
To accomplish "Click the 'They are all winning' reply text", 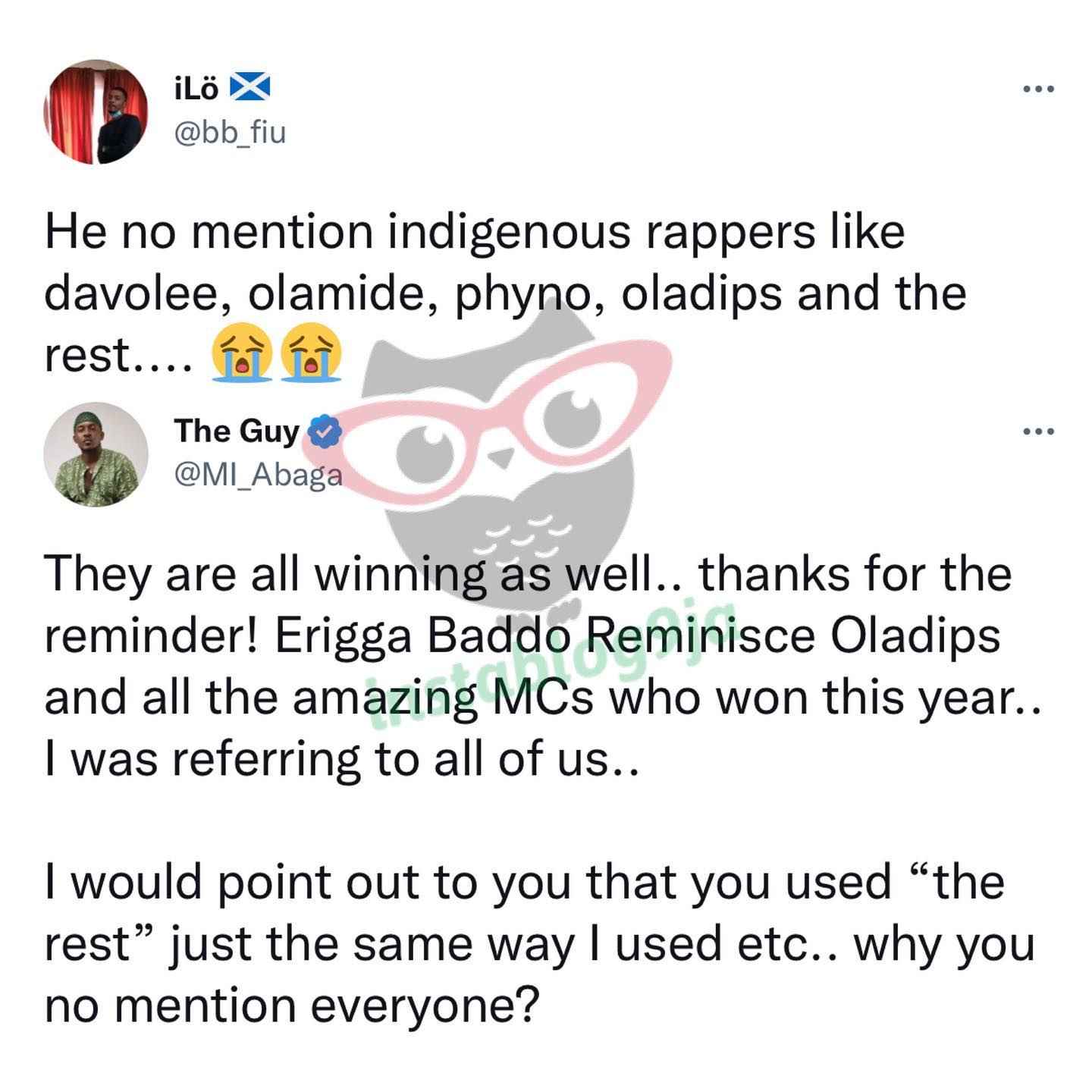I will [x=541, y=666].
